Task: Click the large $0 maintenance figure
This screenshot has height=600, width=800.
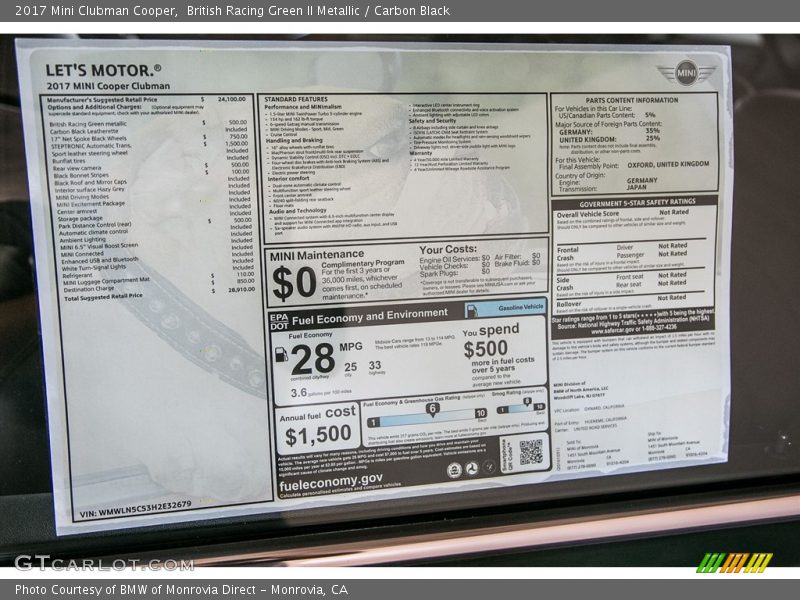Action: pyautogui.click(x=294, y=283)
